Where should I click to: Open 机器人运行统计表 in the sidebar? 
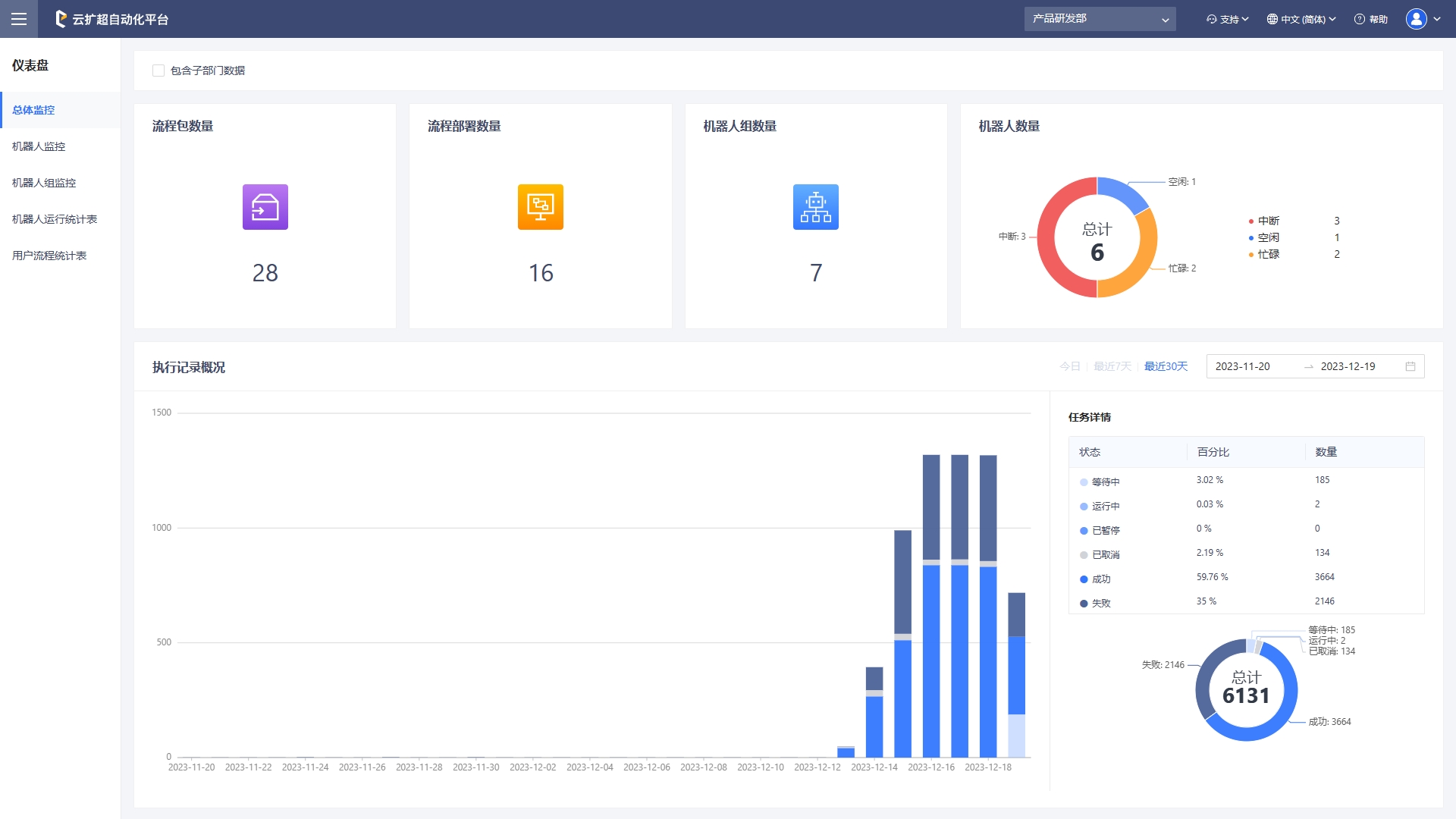coord(61,219)
